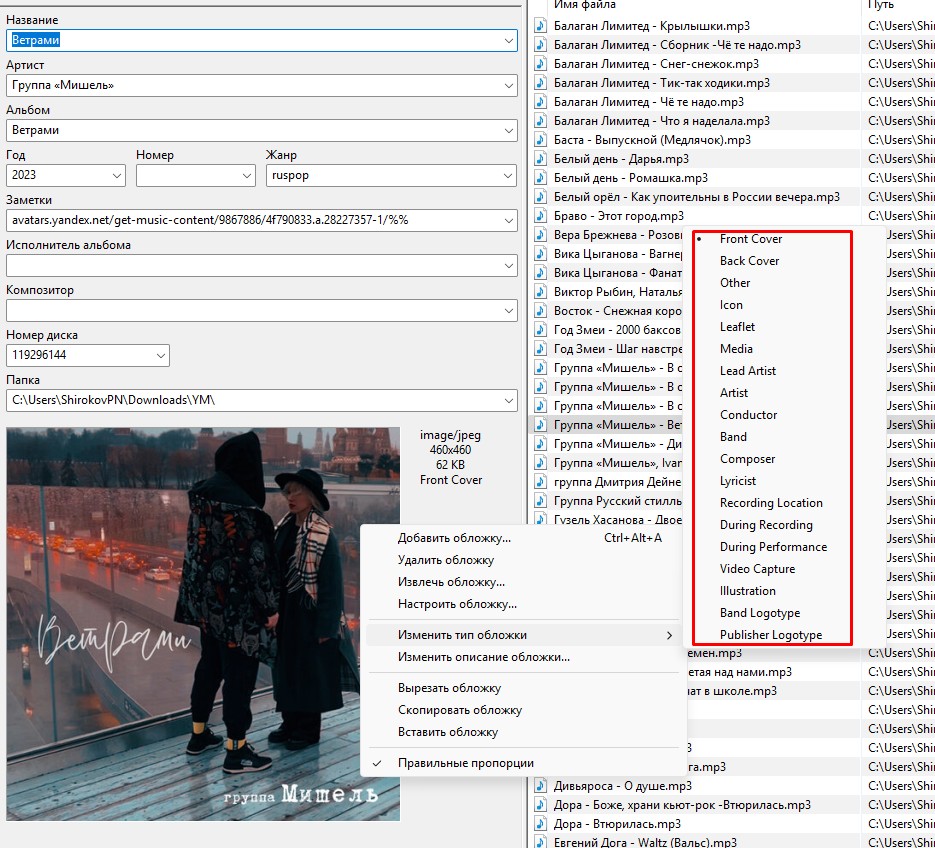Click Извлечь обложку... menu entry
Image resolution: width=935 pixels, height=848 pixels.
(x=451, y=582)
